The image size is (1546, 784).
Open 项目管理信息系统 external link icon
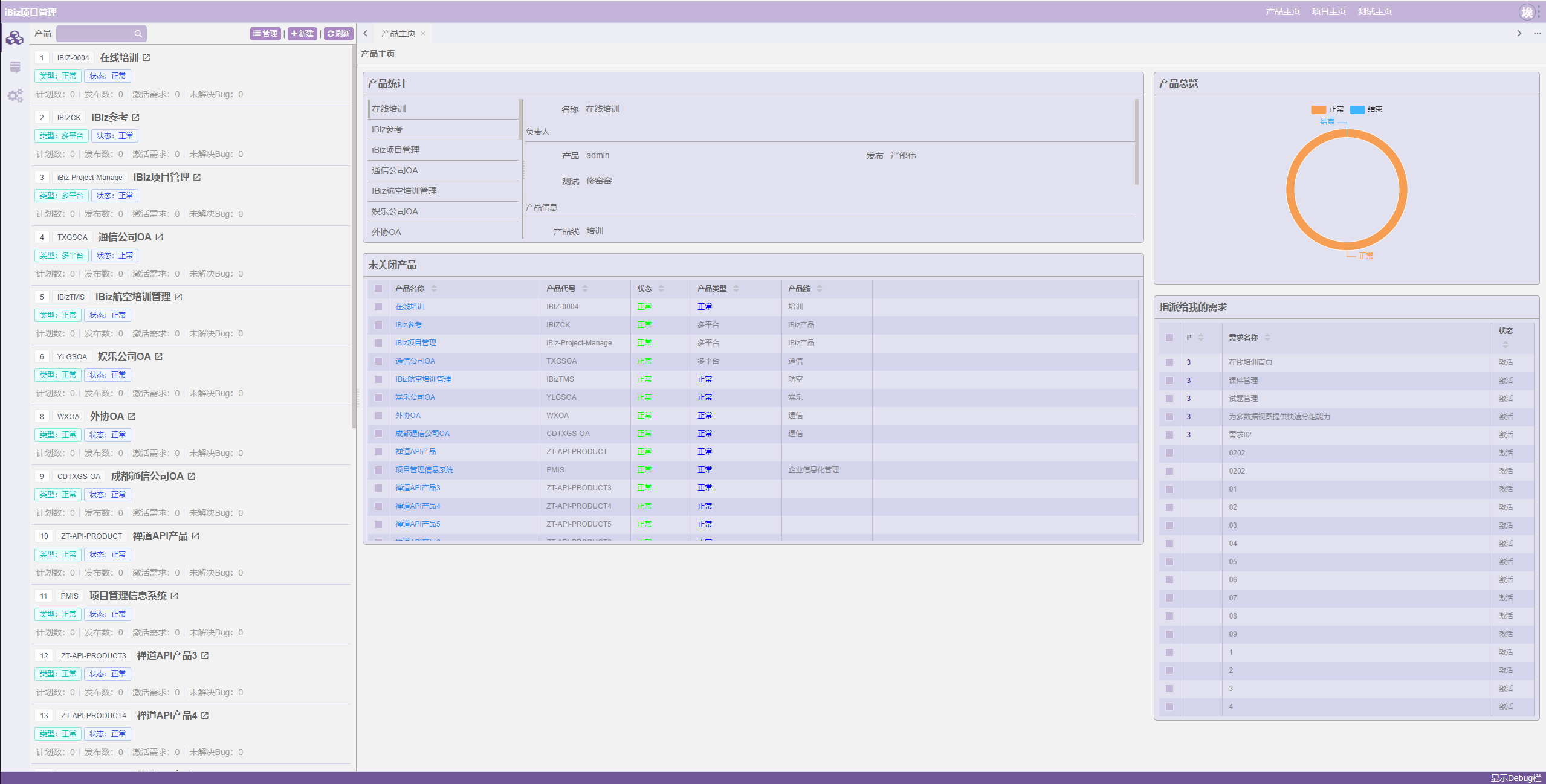[x=174, y=596]
